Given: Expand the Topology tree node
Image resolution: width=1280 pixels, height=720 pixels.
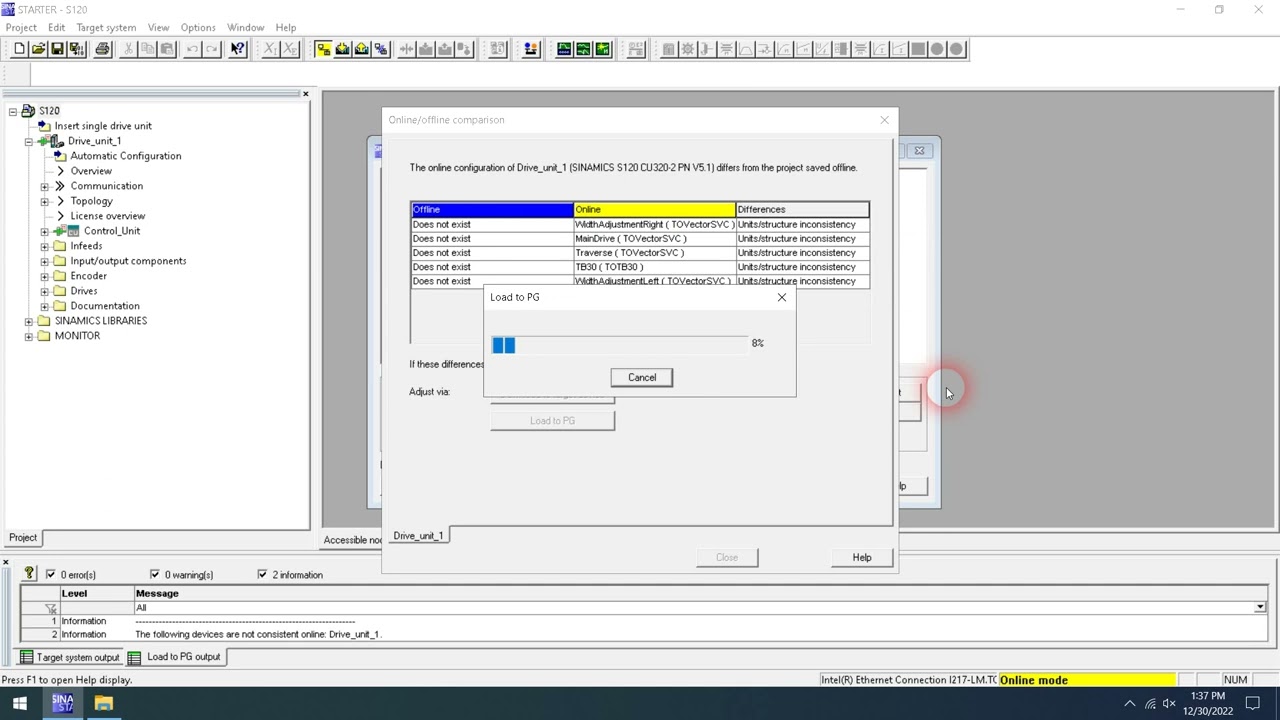Looking at the screenshot, I should [x=45, y=201].
